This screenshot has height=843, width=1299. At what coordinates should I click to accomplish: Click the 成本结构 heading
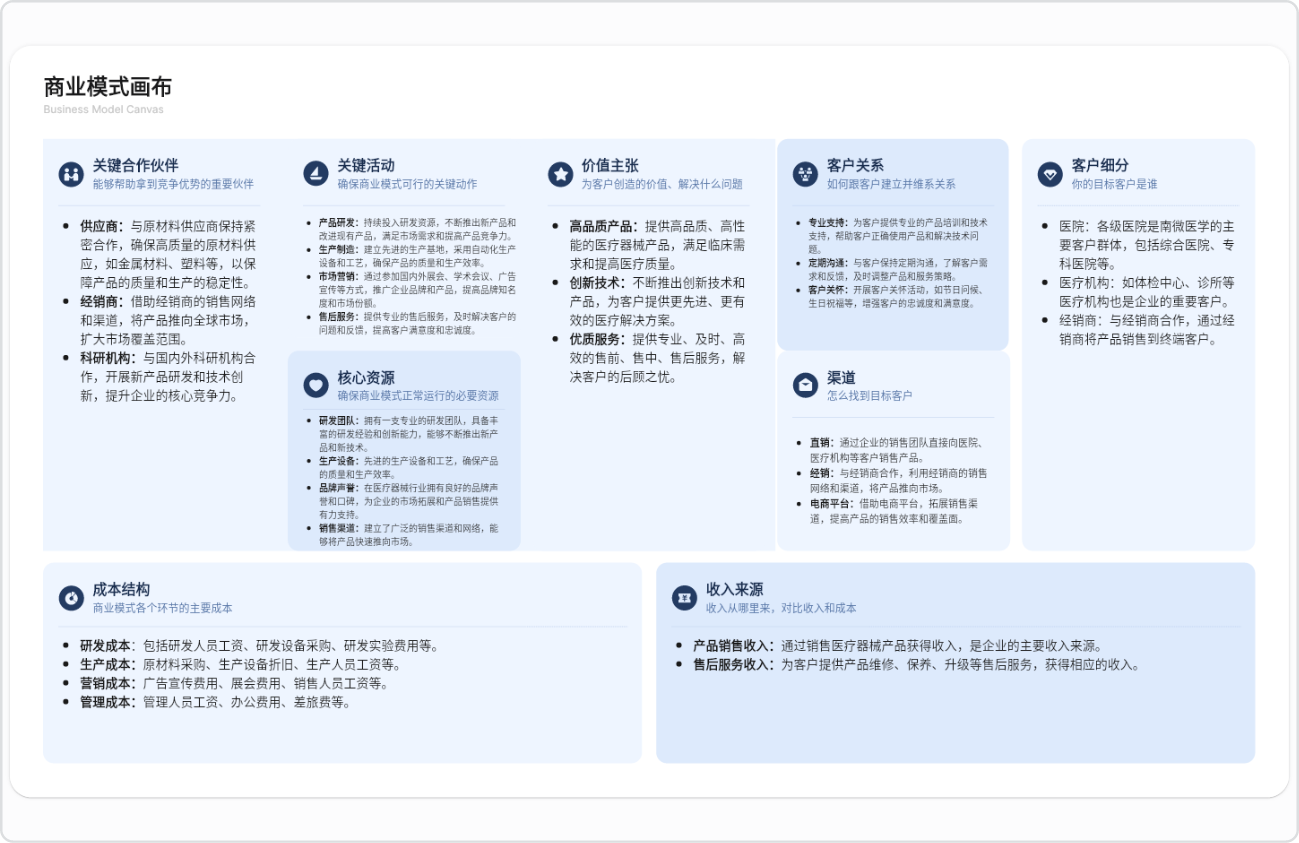[x=122, y=590]
